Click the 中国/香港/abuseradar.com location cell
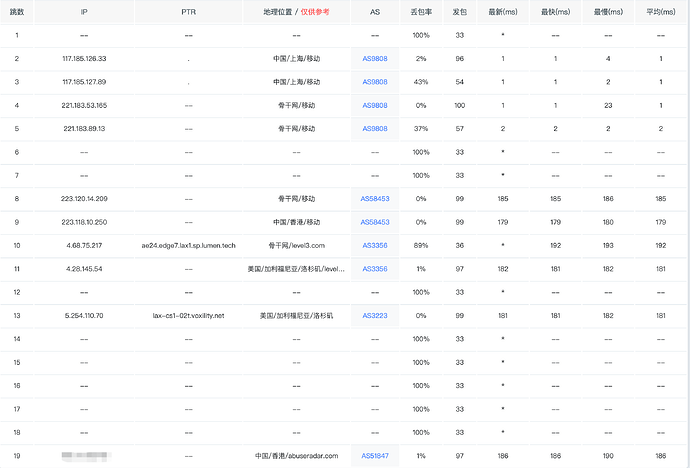 [x=296, y=456]
